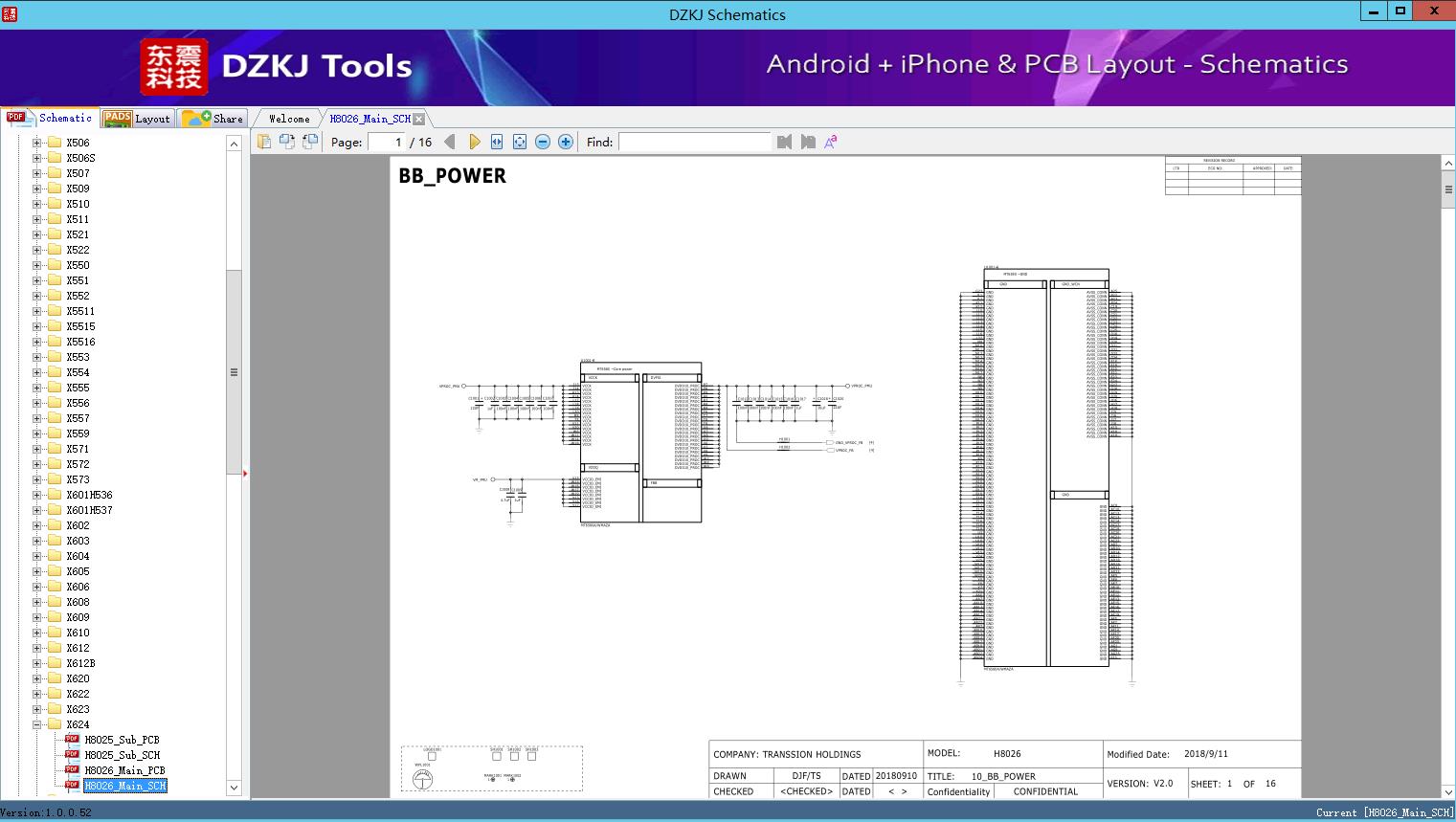Select the X5516 folder
The width and height of the screenshot is (1456, 822).
point(80,342)
